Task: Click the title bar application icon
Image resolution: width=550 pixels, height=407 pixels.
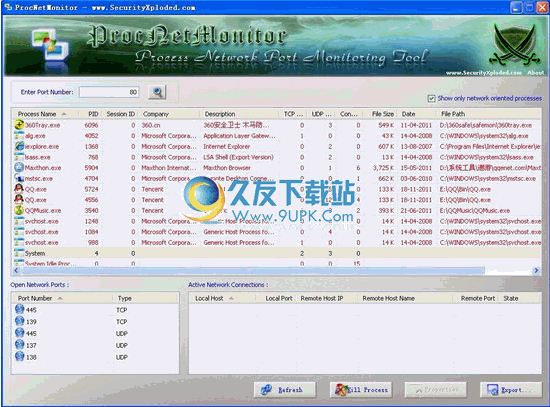Action: click(x=8, y=7)
